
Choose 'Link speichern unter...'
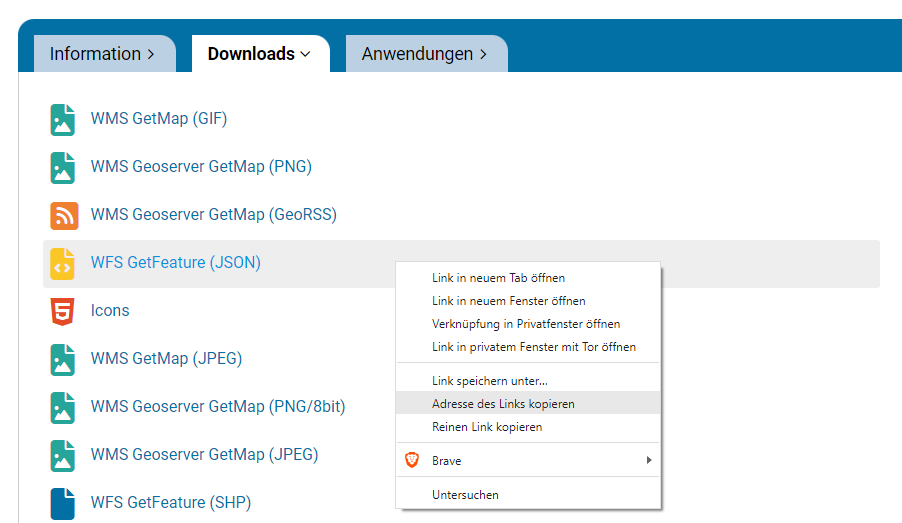489,381
